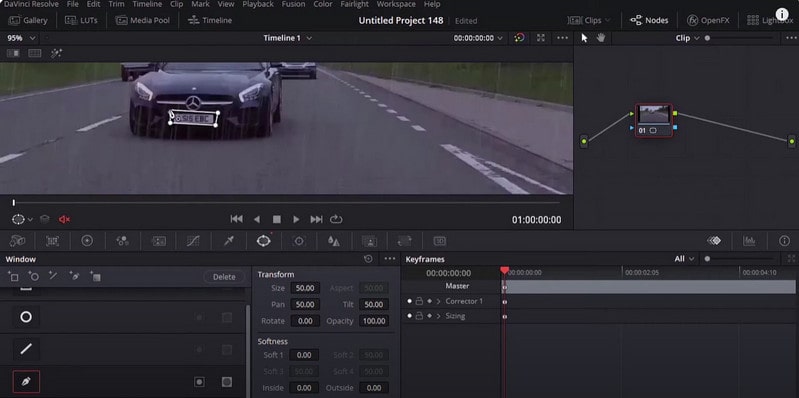Open the Window palette options menu

point(390,259)
